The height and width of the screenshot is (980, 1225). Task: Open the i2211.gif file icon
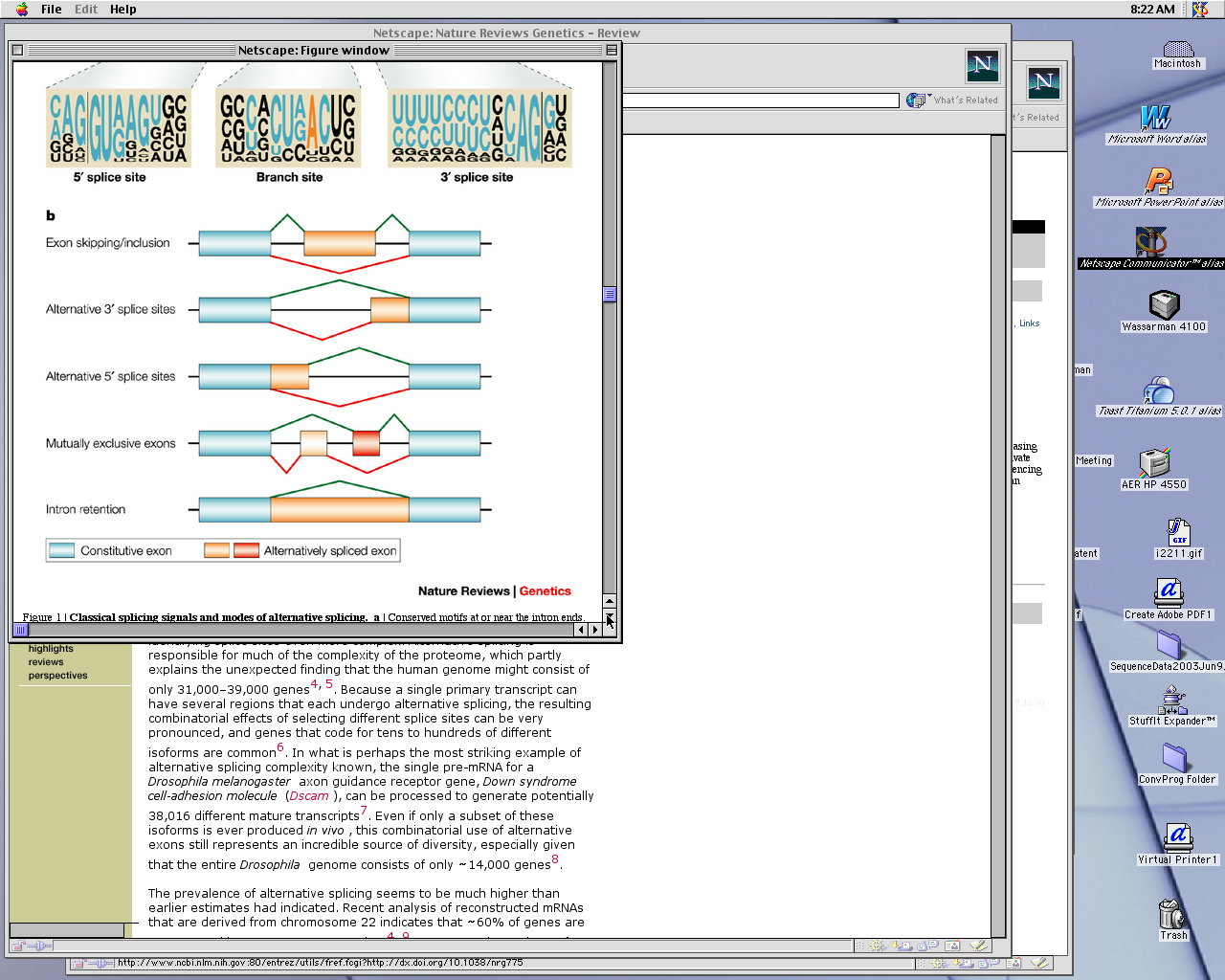click(x=1178, y=532)
